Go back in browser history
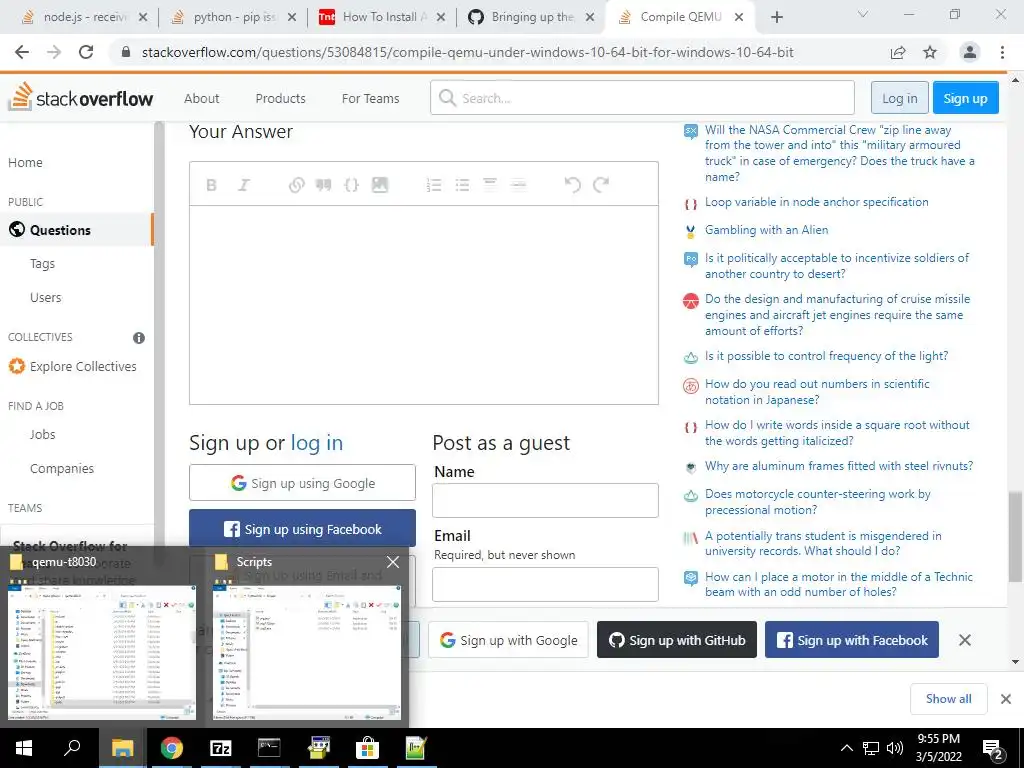Screen dimensions: 1024x768 click(x=22, y=52)
